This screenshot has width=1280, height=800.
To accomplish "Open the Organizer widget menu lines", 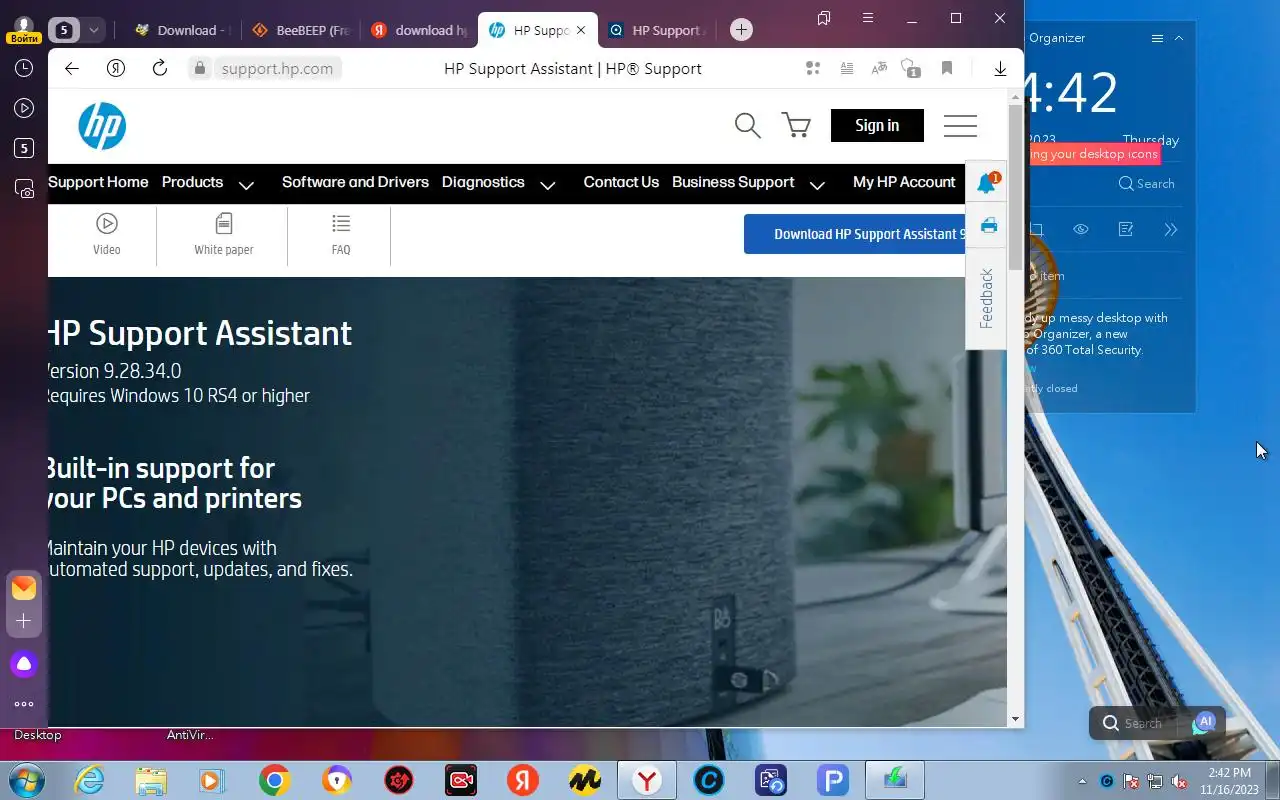I will pos(1157,38).
